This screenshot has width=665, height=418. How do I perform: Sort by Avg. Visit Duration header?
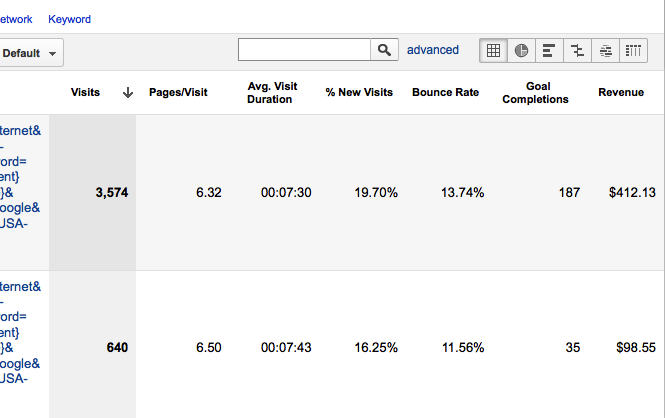point(271,92)
